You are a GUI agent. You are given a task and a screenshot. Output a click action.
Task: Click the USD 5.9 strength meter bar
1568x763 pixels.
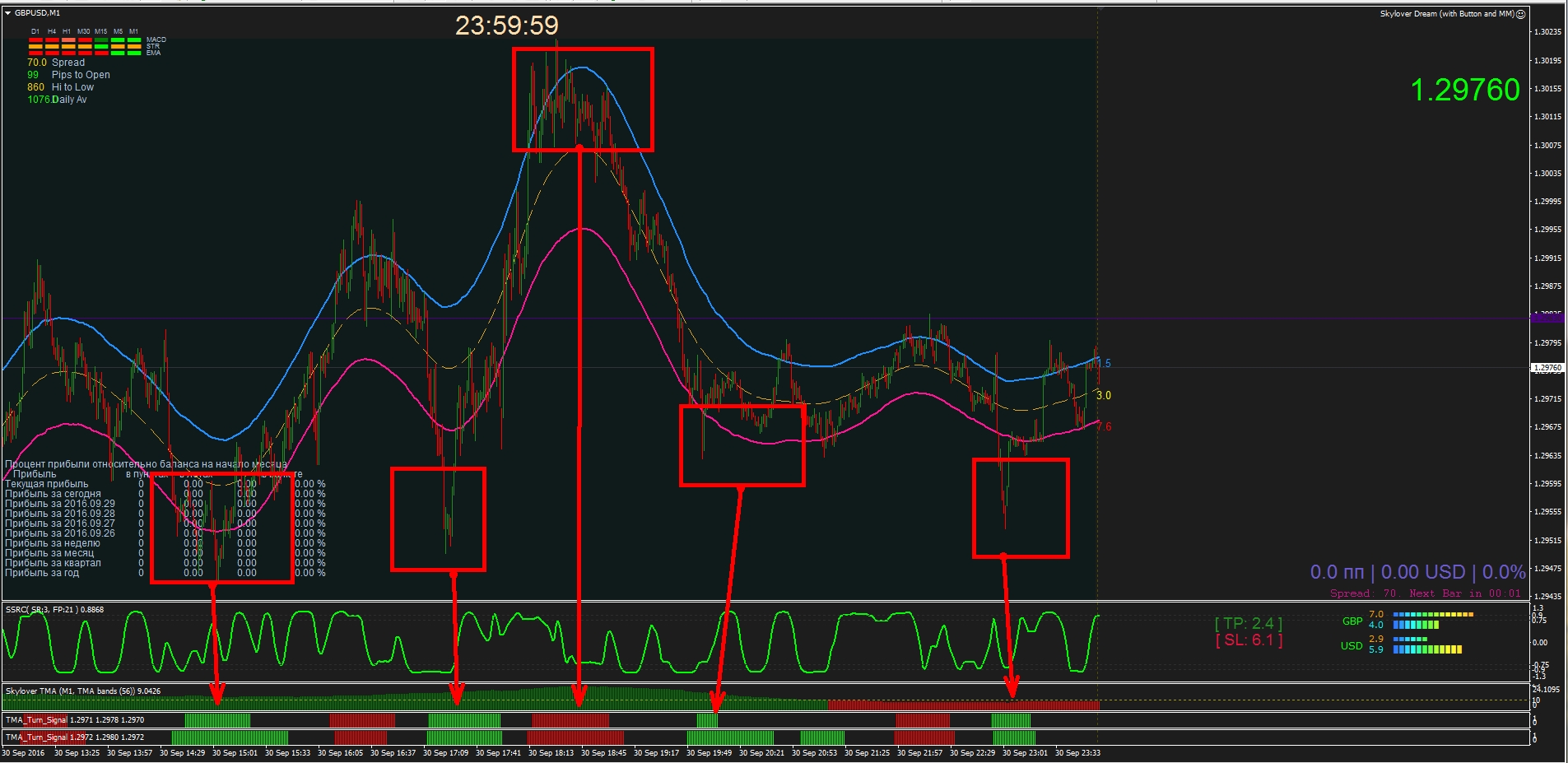[1427, 649]
